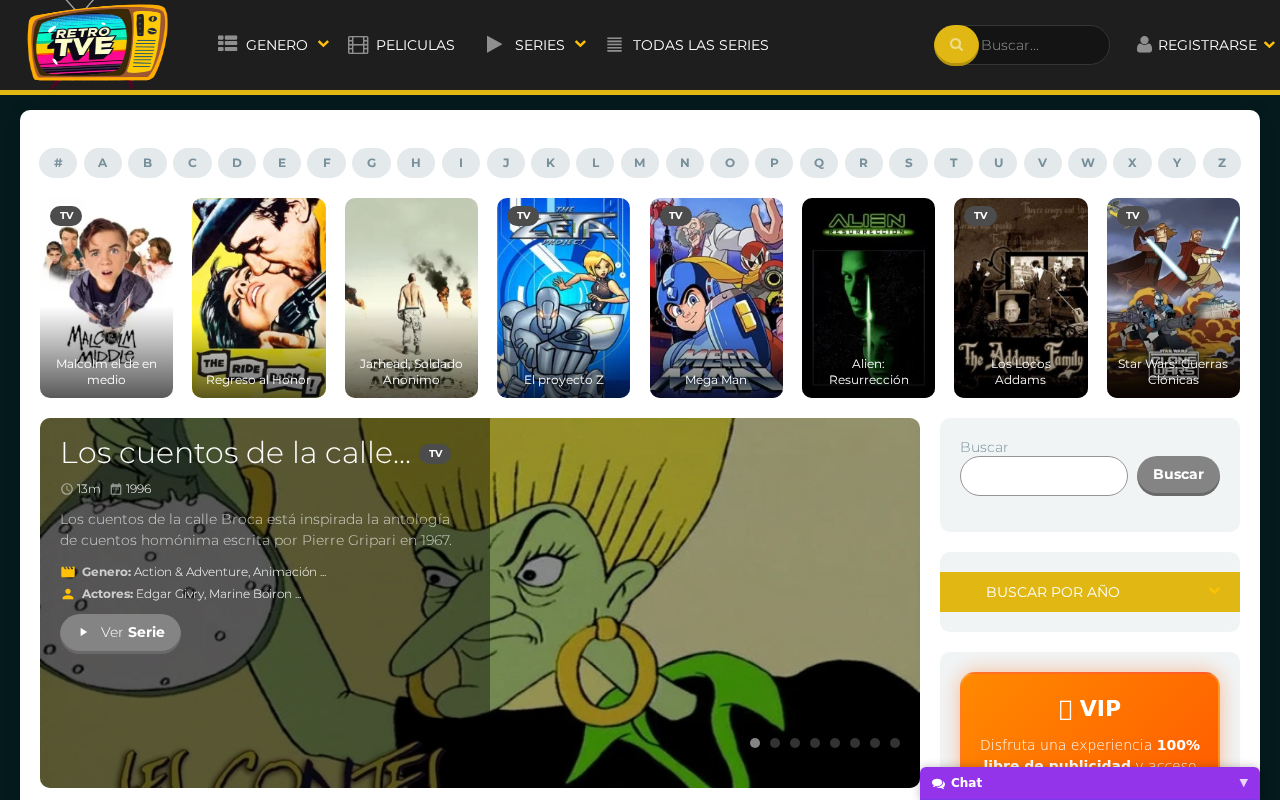This screenshot has height=800, width=1280.
Task: Open Regreso al Honor poster
Action: click(259, 298)
